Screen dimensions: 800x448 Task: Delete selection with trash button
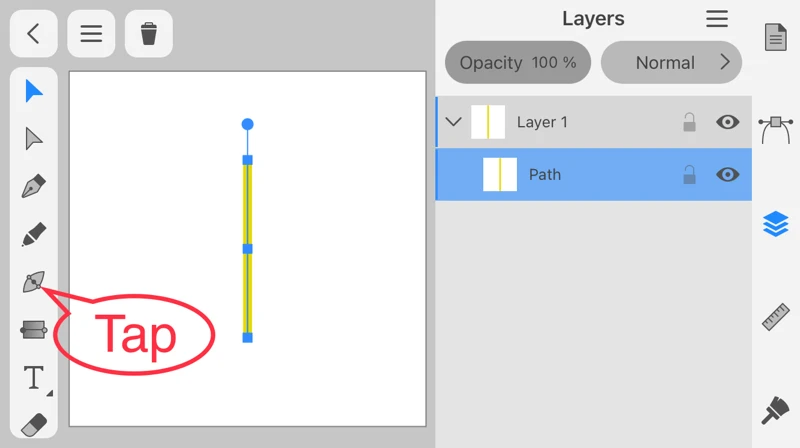tap(149, 34)
